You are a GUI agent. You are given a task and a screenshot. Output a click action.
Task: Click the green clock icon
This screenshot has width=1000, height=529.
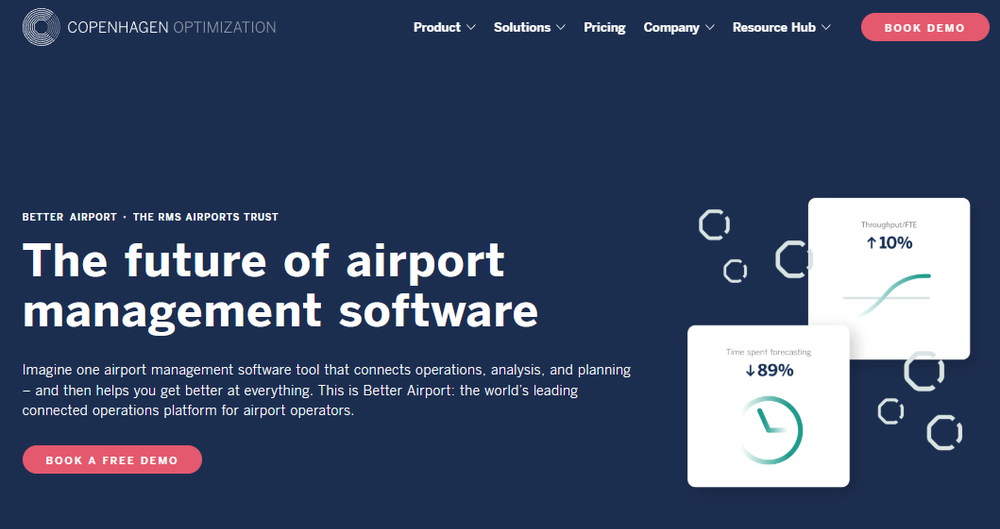[x=770, y=429]
